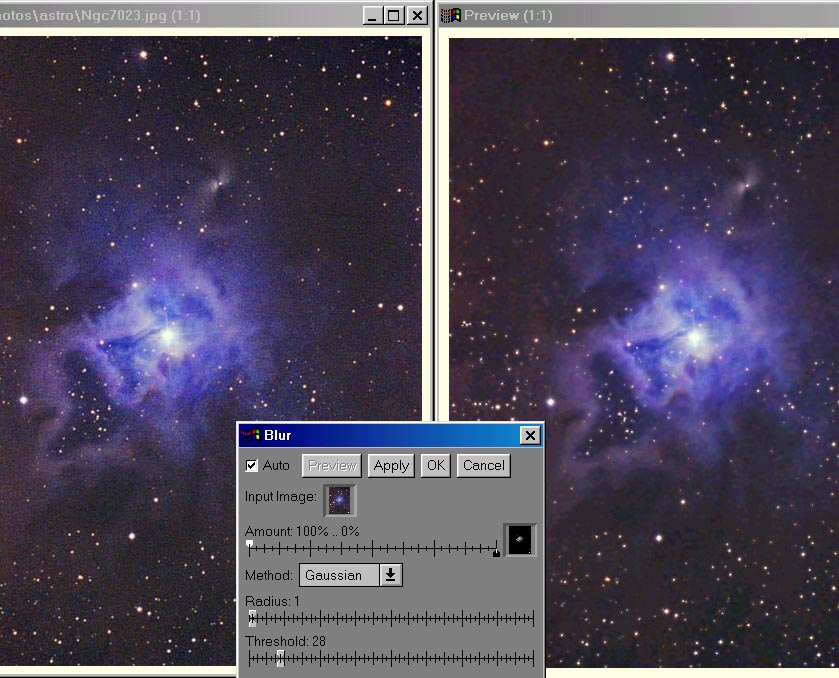This screenshot has height=678, width=839.
Task: Click the Gaussian method combo box field
Action: (x=338, y=575)
